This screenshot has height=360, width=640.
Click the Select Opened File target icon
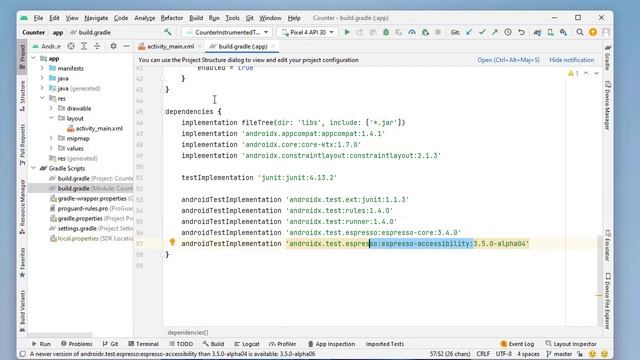click(x=71, y=46)
